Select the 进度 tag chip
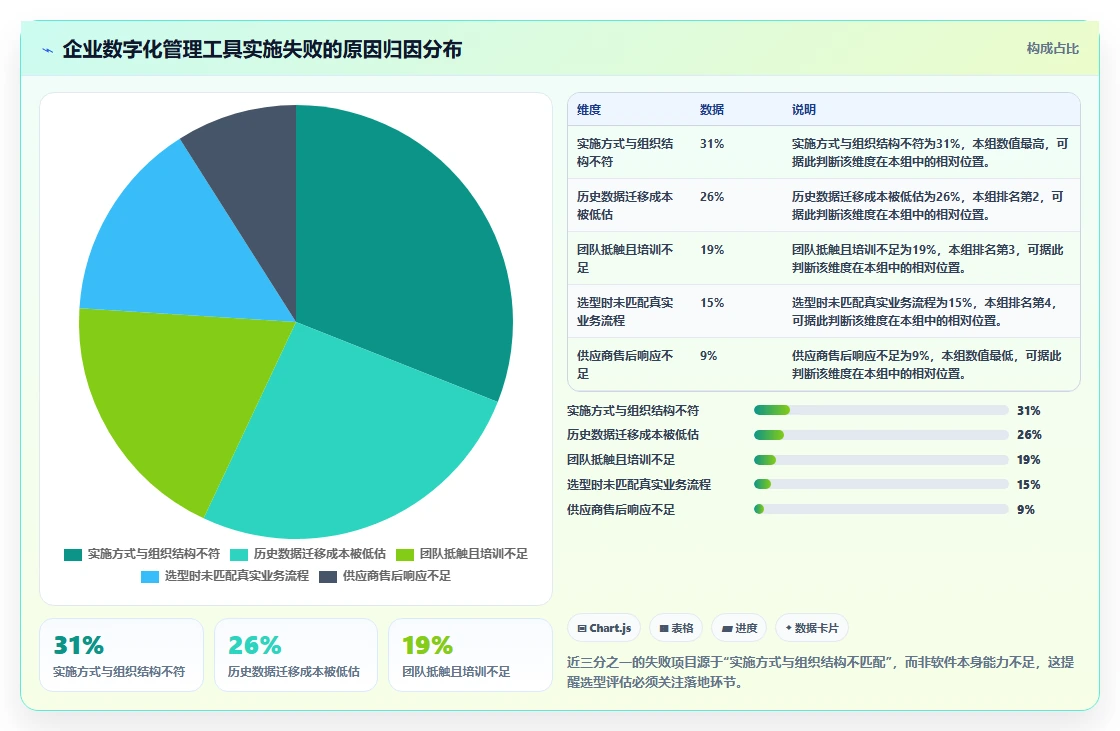 739,628
